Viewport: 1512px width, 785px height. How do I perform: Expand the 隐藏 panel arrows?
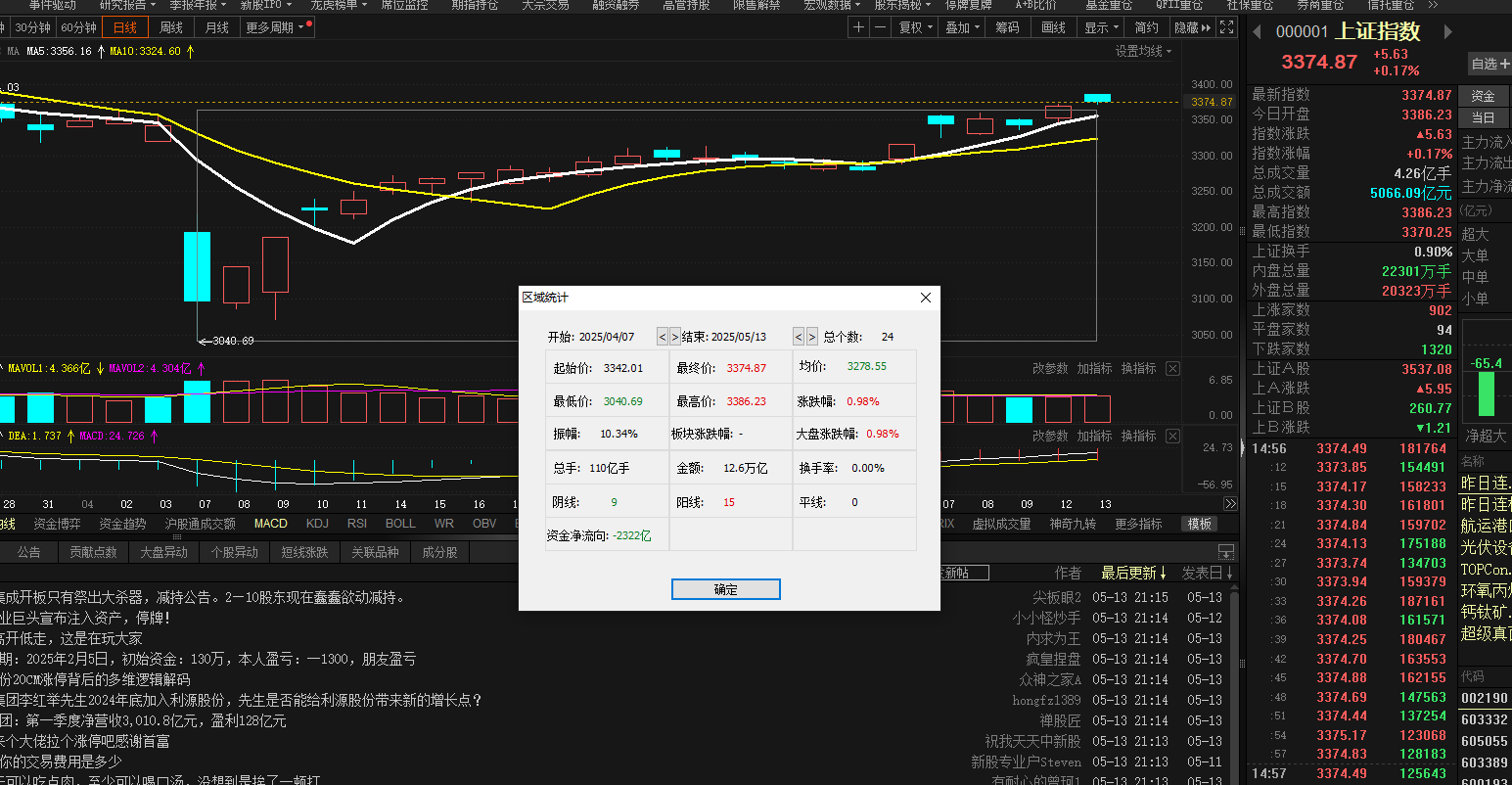(1193, 27)
